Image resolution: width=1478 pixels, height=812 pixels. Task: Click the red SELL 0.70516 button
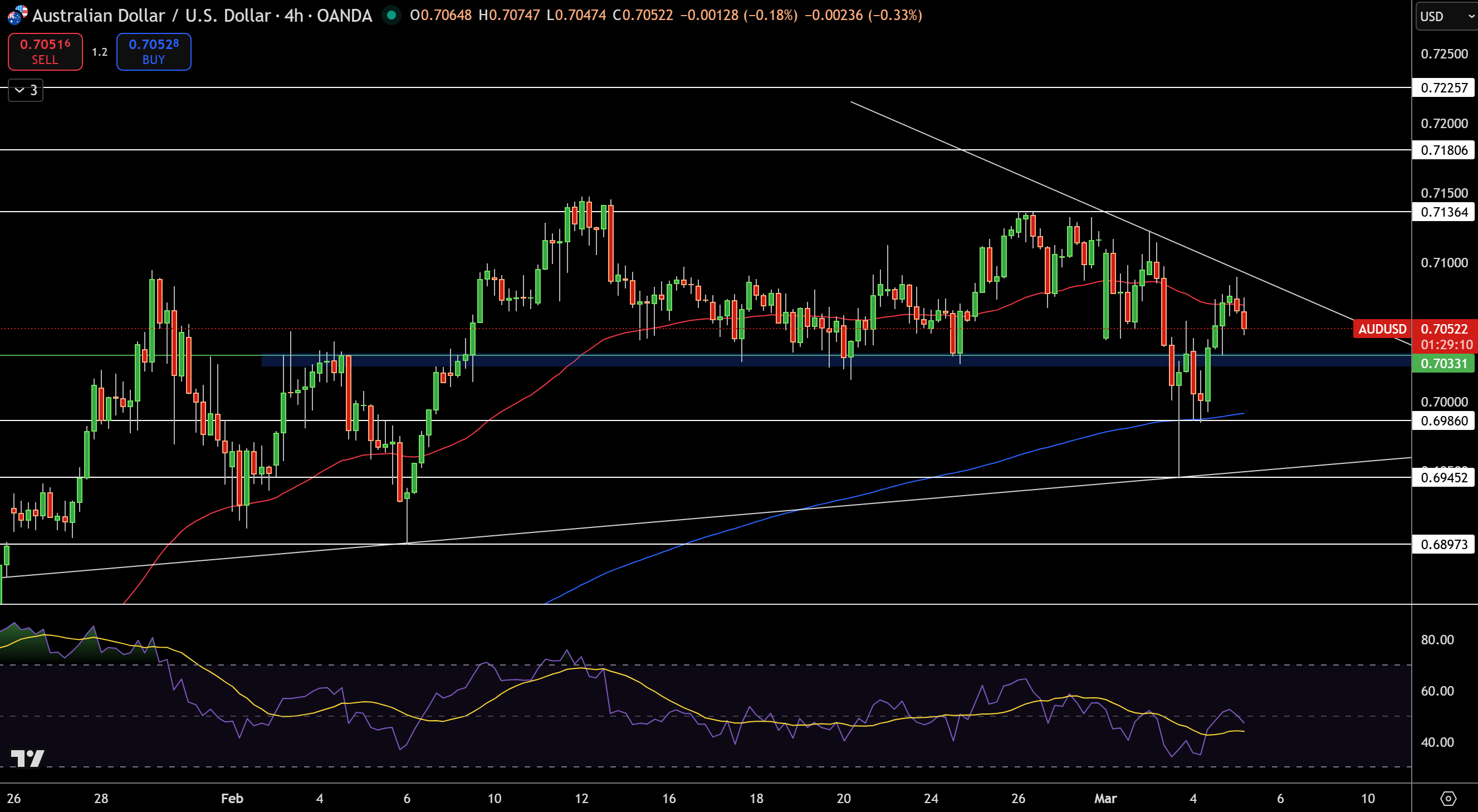pyautogui.click(x=45, y=52)
